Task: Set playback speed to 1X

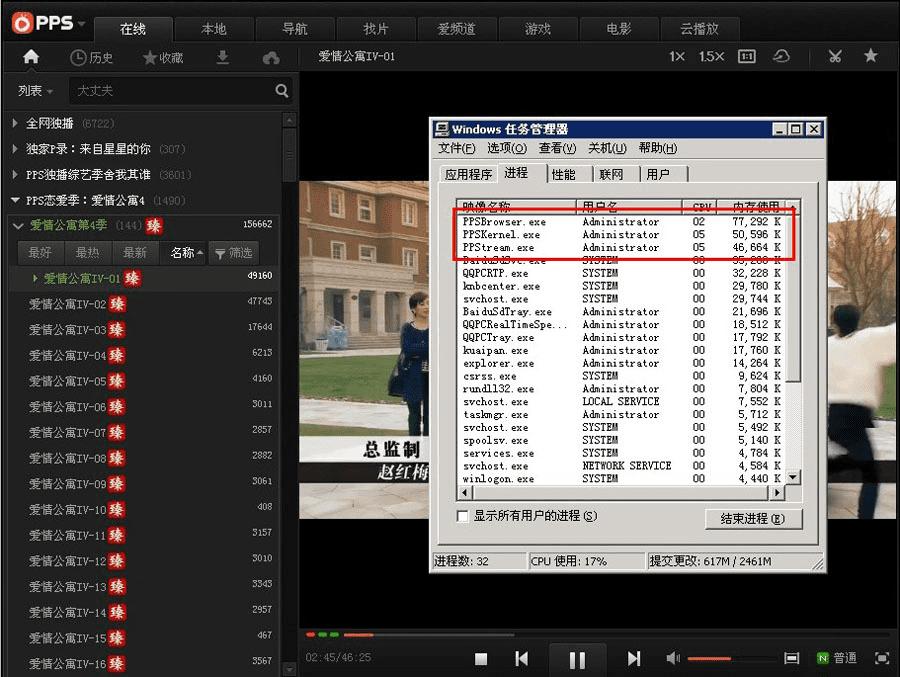Action: coord(677,56)
